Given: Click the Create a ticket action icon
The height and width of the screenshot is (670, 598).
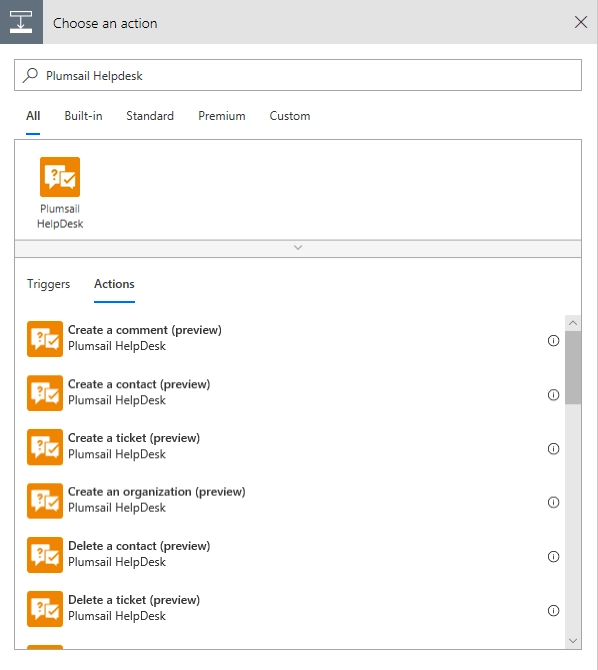Looking at the screenshot, I should click(x=45, y=447).
